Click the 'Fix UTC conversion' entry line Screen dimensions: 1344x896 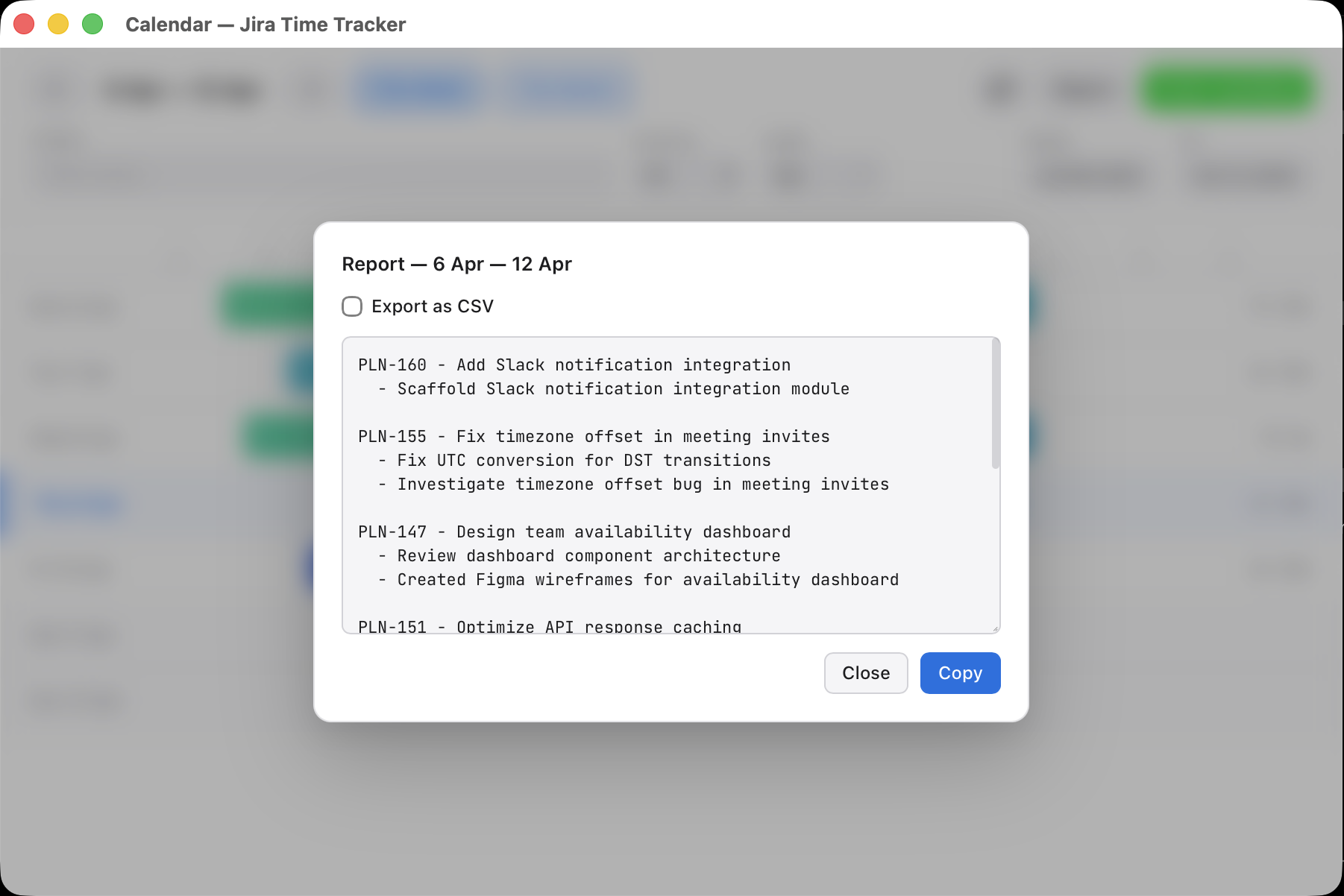tap(583, 461)
